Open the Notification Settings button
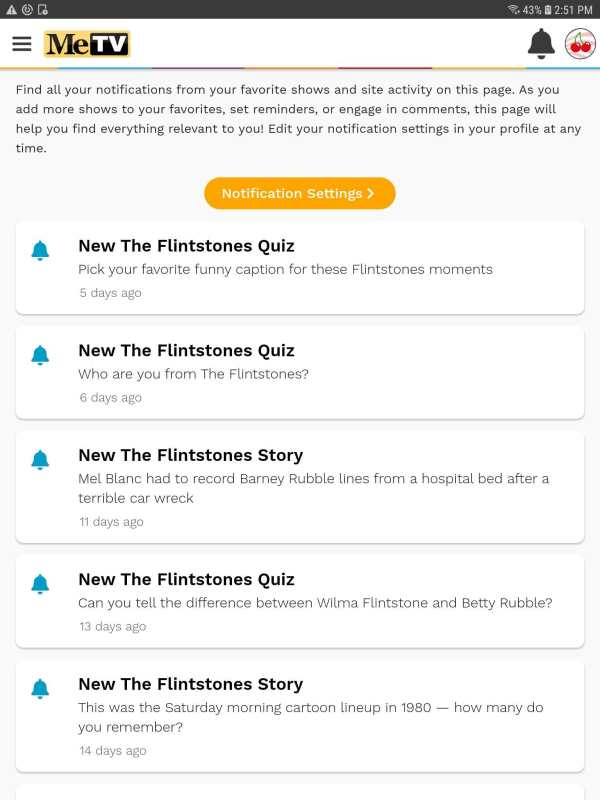Screen dimensions: 600x800 pyautogui.click(x=300, y=193)
